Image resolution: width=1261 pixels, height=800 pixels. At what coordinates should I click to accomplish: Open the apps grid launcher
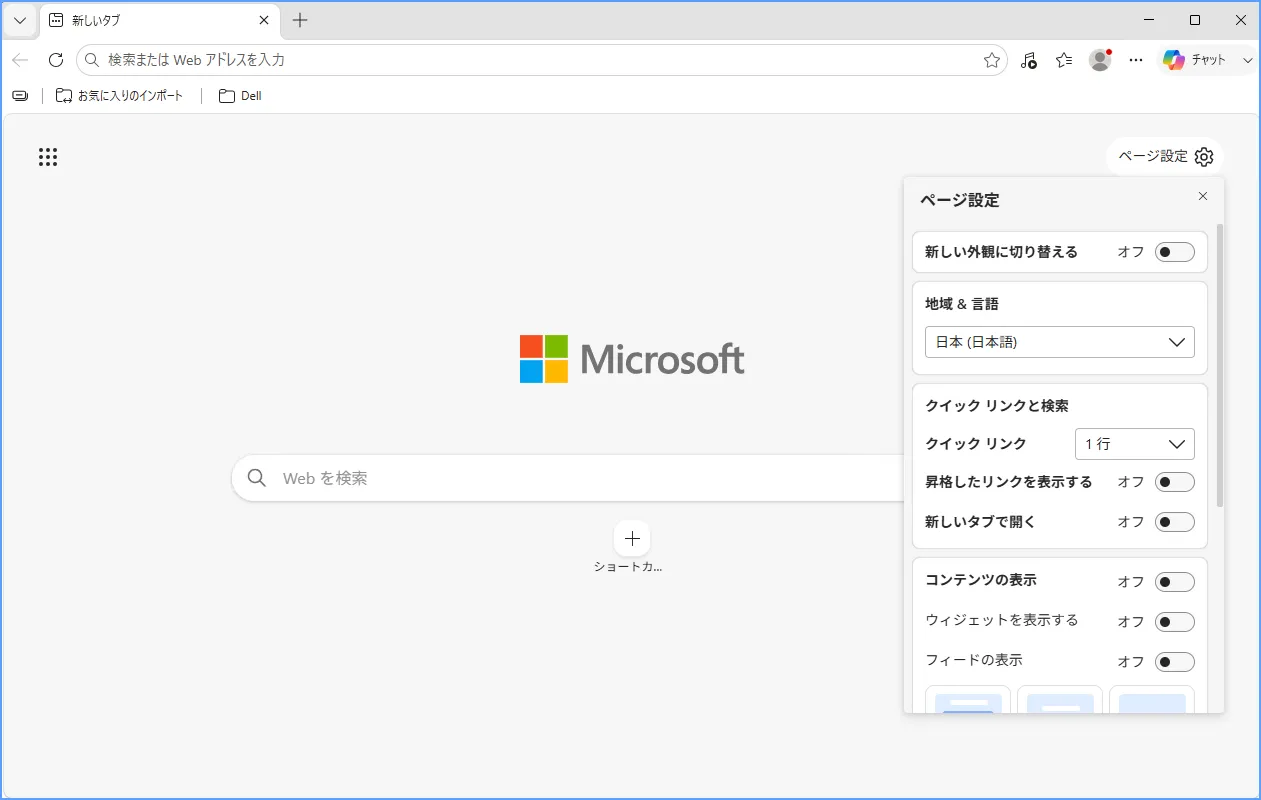[x=48, y=157]
